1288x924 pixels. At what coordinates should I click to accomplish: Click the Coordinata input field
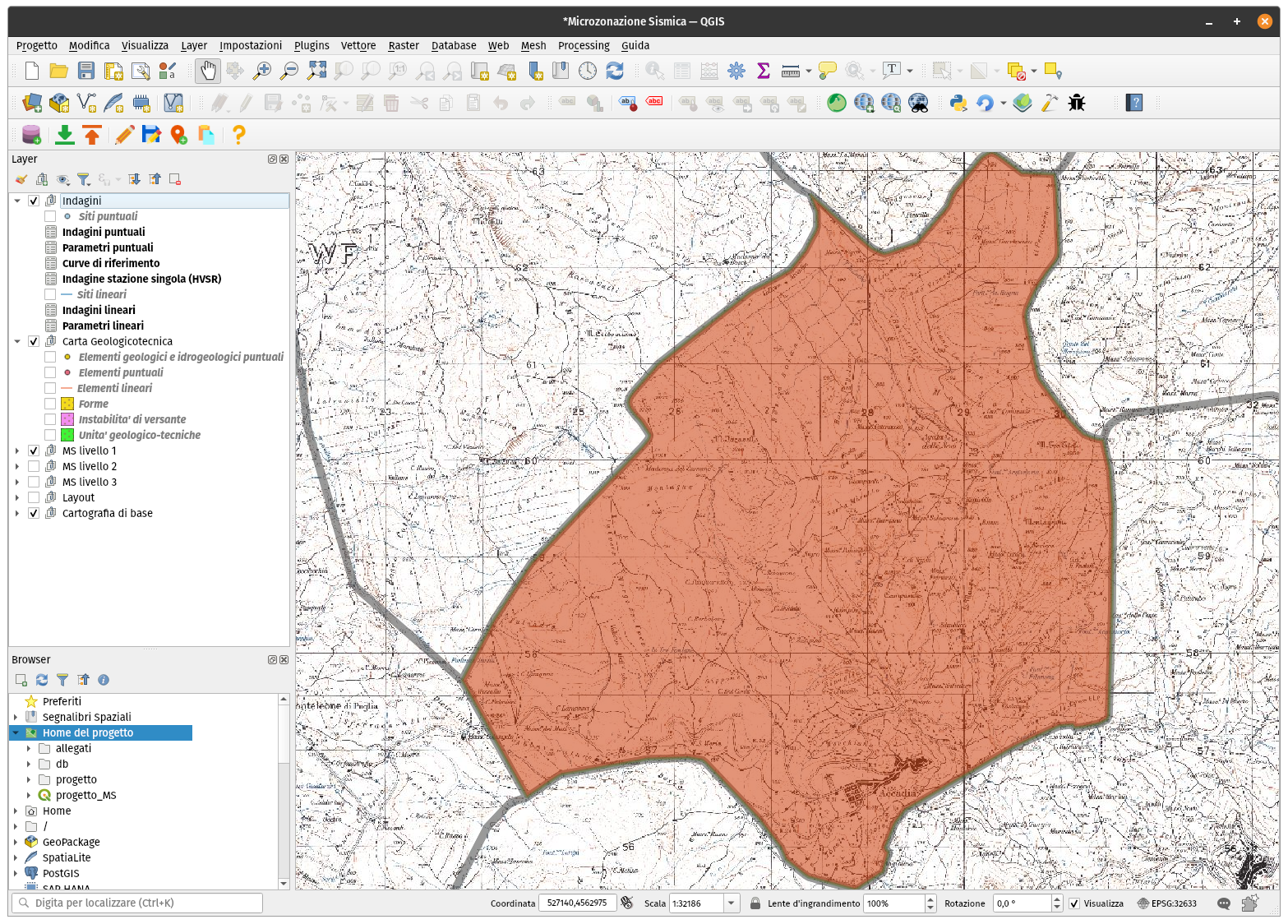click(577, 903)
